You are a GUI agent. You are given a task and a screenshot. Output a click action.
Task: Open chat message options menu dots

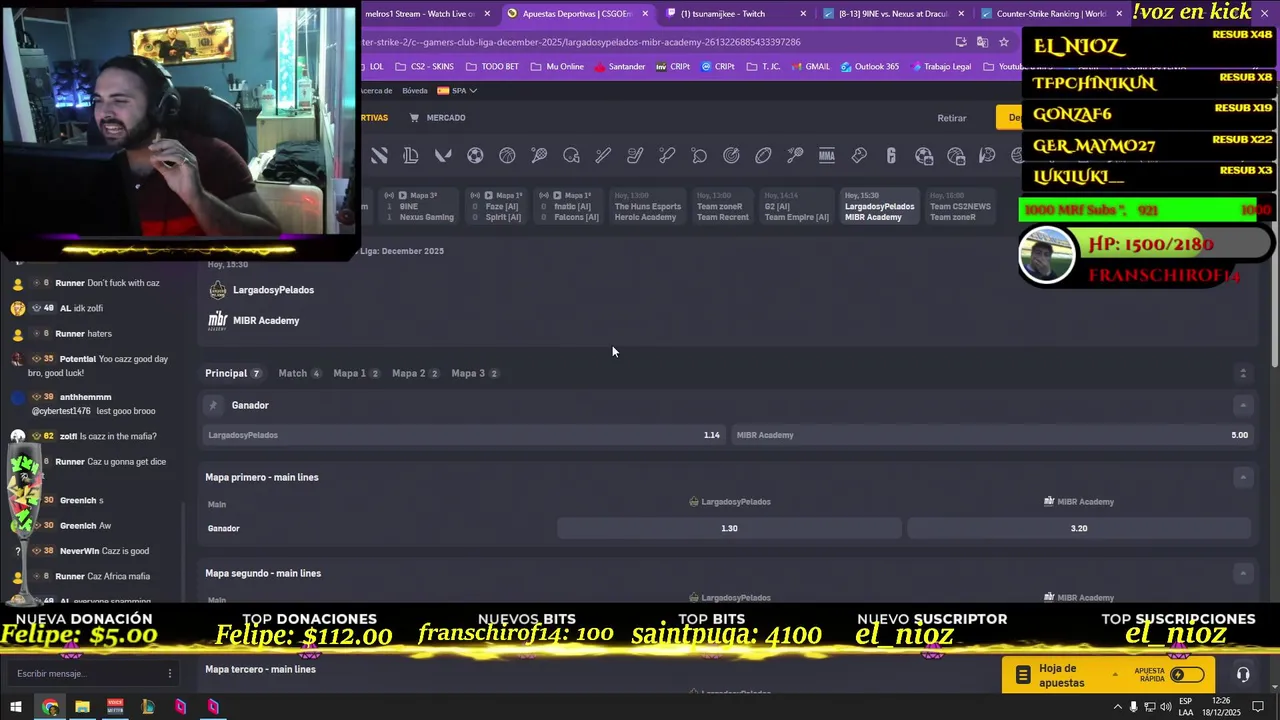point(170,674)
